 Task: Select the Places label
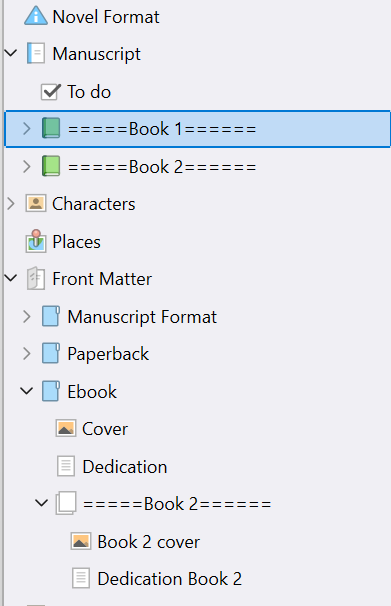[76, 242]
